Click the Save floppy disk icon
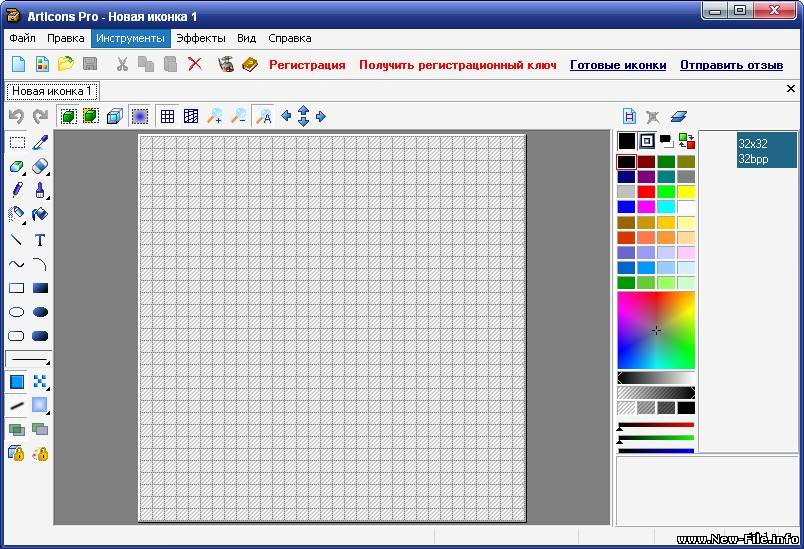Viewport: 804px width, 549px height. [90, 64]
